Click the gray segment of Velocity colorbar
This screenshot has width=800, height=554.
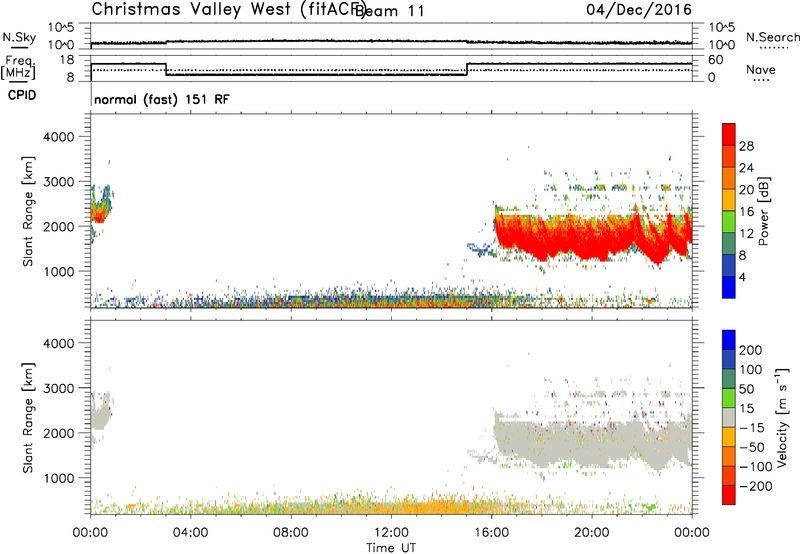[729, 417]
